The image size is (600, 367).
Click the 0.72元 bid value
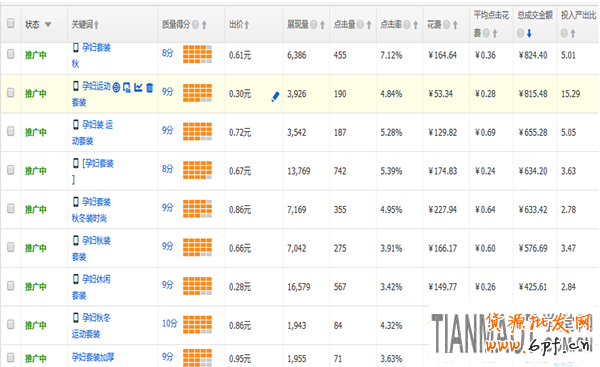point(240,133)
